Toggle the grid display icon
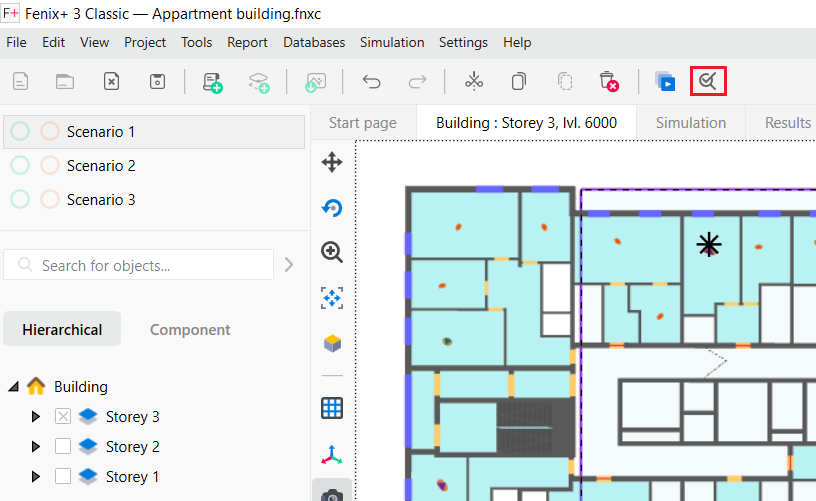Image resolution: width=816 pixels, height=501 pixels. tap(332, 408)
